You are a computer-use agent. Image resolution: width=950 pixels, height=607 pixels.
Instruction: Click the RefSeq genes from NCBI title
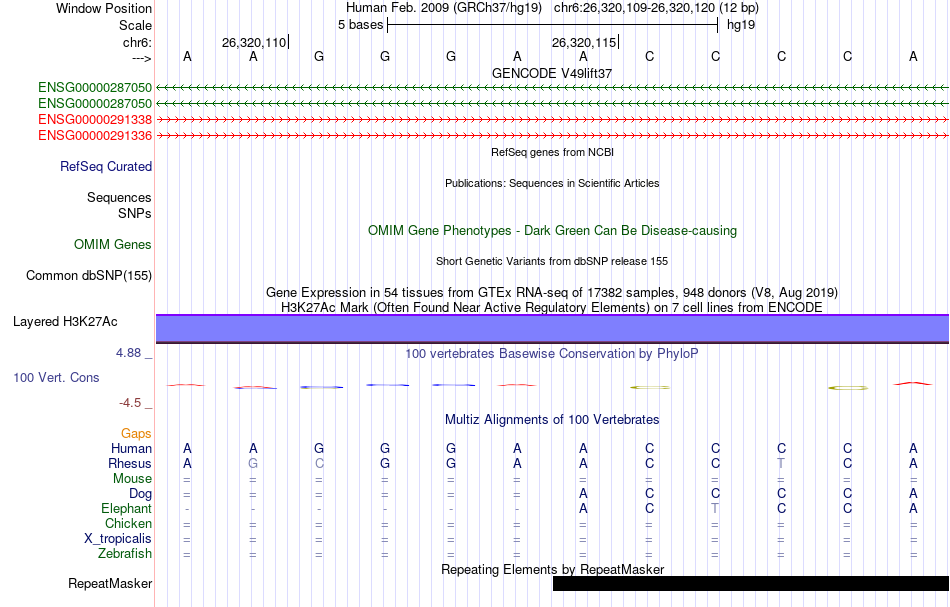click(x=552, y=153)
